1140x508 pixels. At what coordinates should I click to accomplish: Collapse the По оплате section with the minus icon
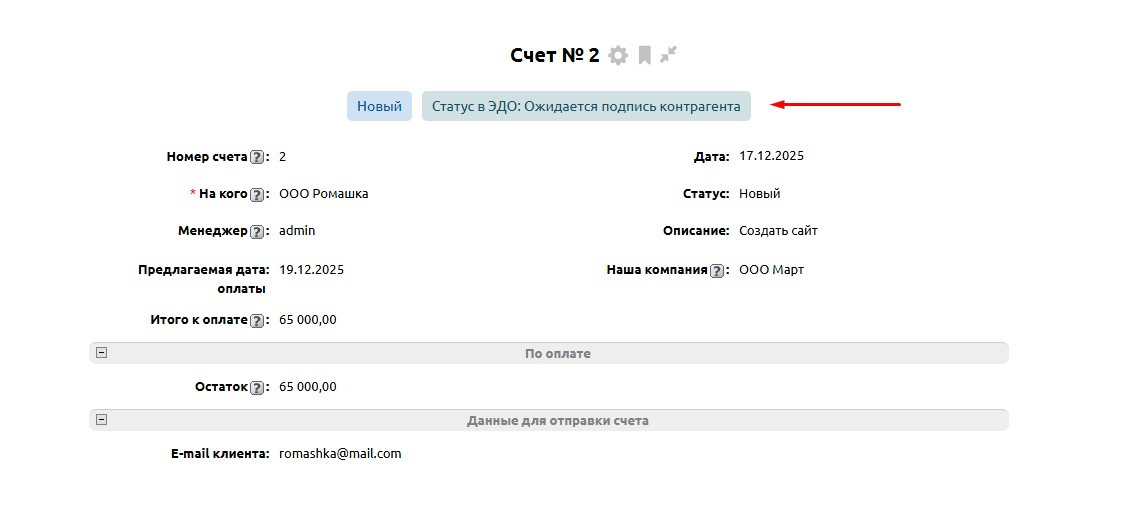pos(101,353)
